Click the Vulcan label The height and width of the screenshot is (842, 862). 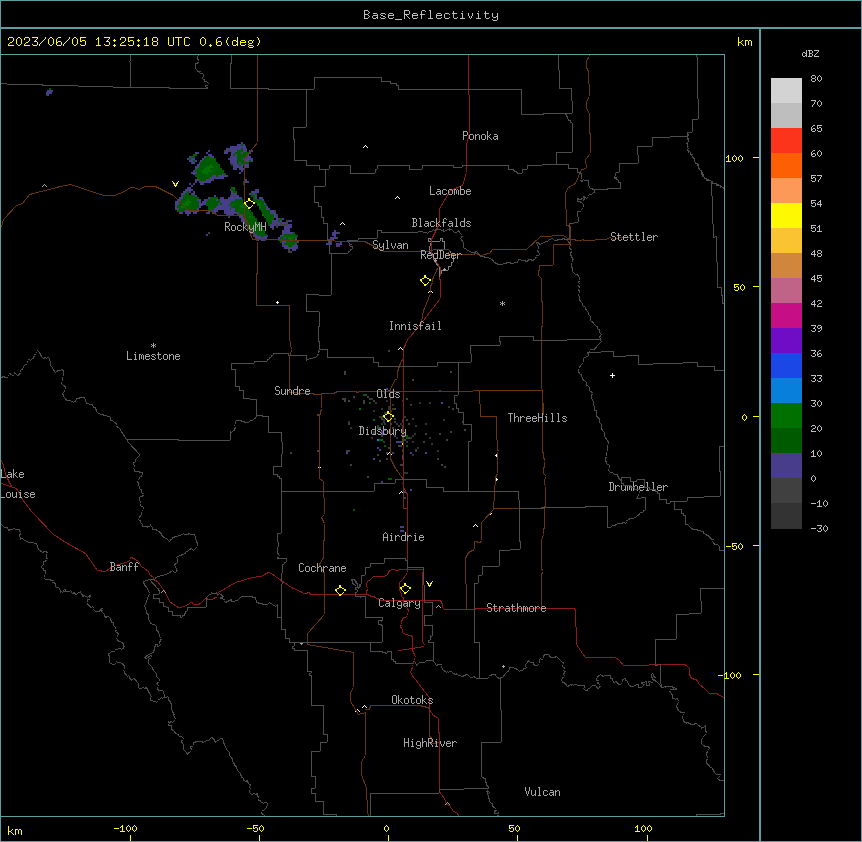coord(543,792)
